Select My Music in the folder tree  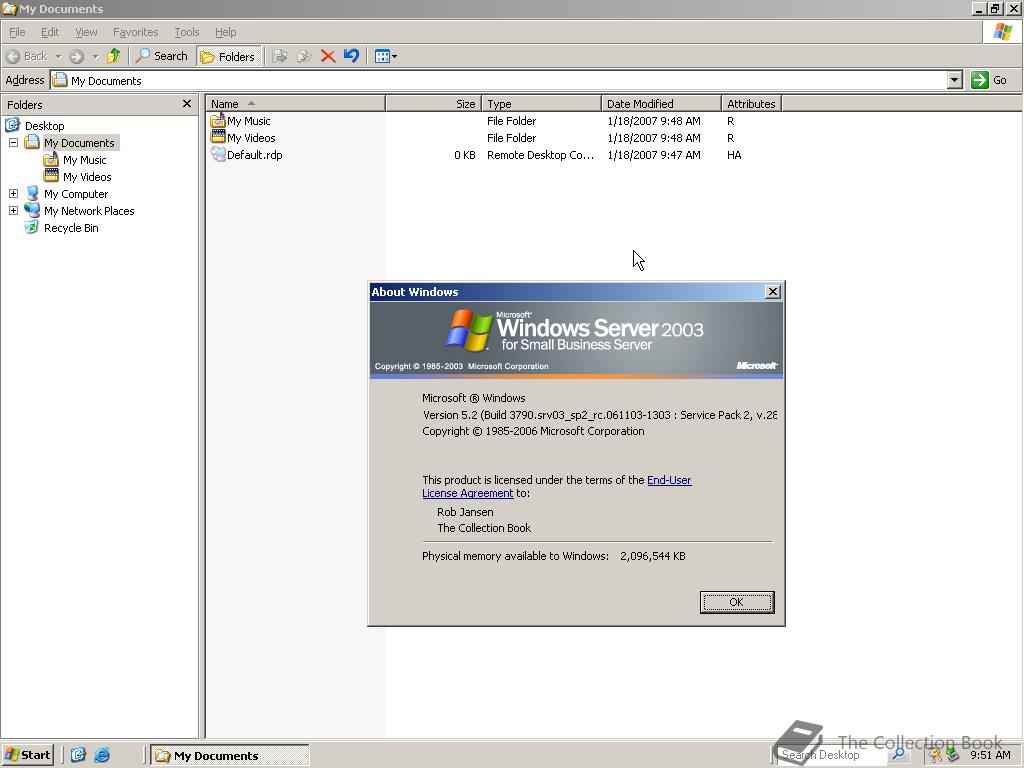pyautogui.click(x=84, y=160)
